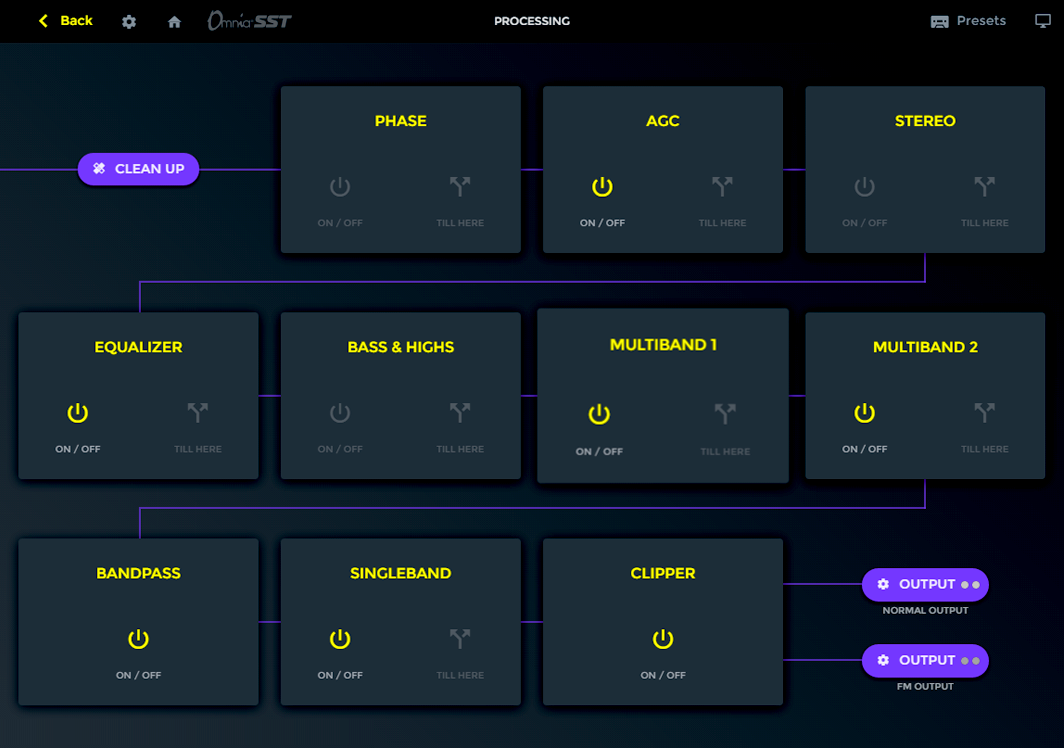This screenshot has width=1064, height=748.
Task: Open the Normal Output settings button
Action: (925, 584)
